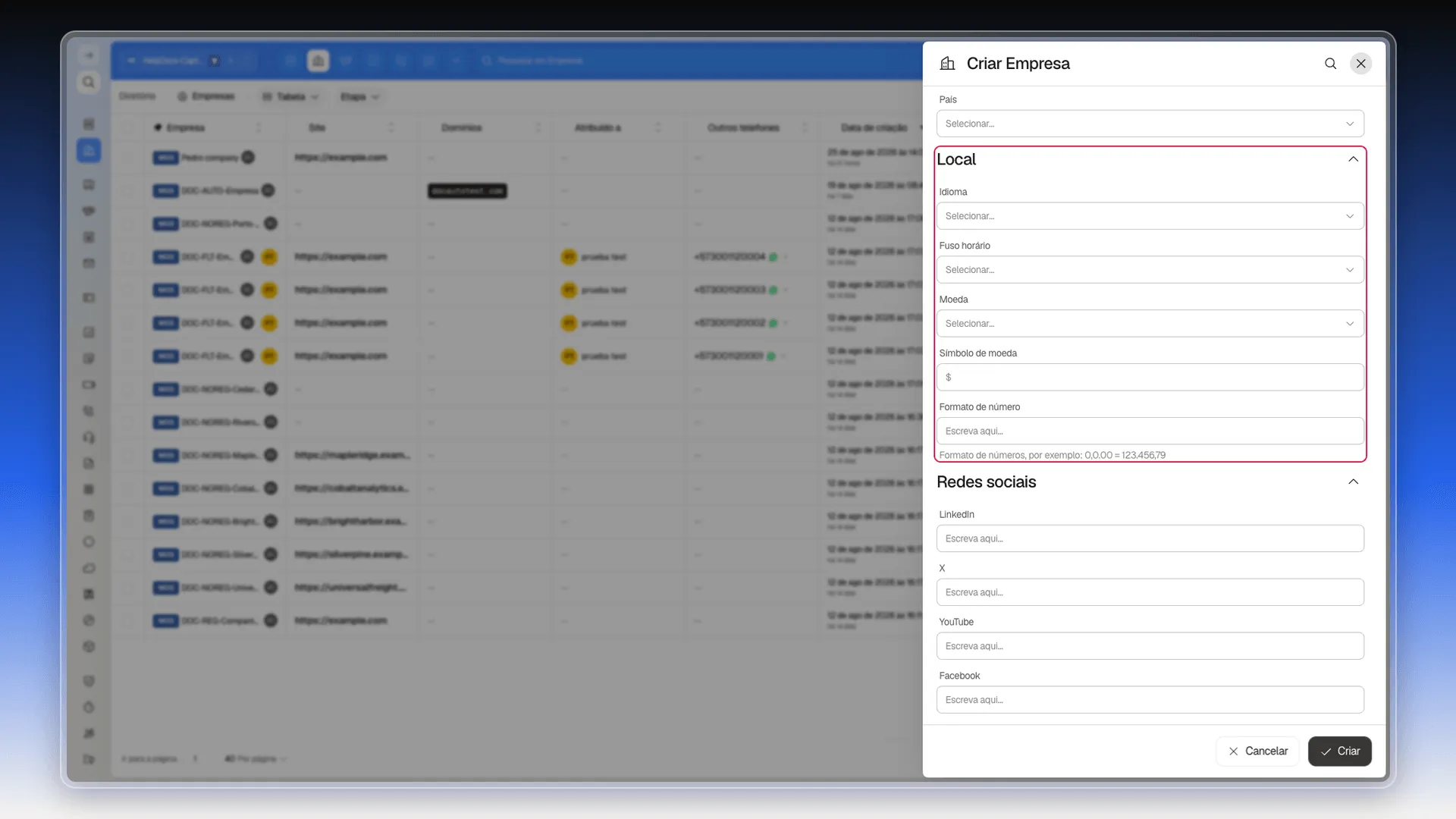
Task: Open the País dropdown
Action: click(x=1150, y=124)
